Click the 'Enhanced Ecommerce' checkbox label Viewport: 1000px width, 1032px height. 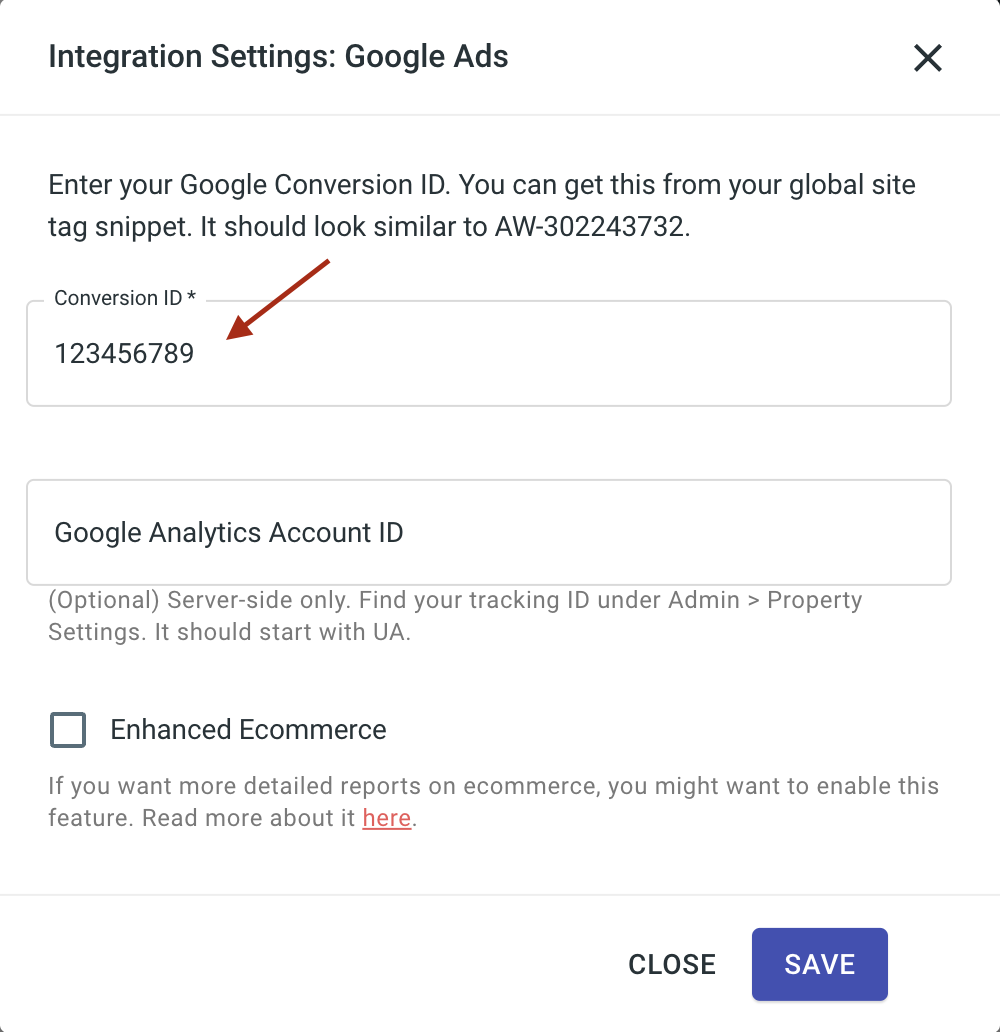coord(248,730)
